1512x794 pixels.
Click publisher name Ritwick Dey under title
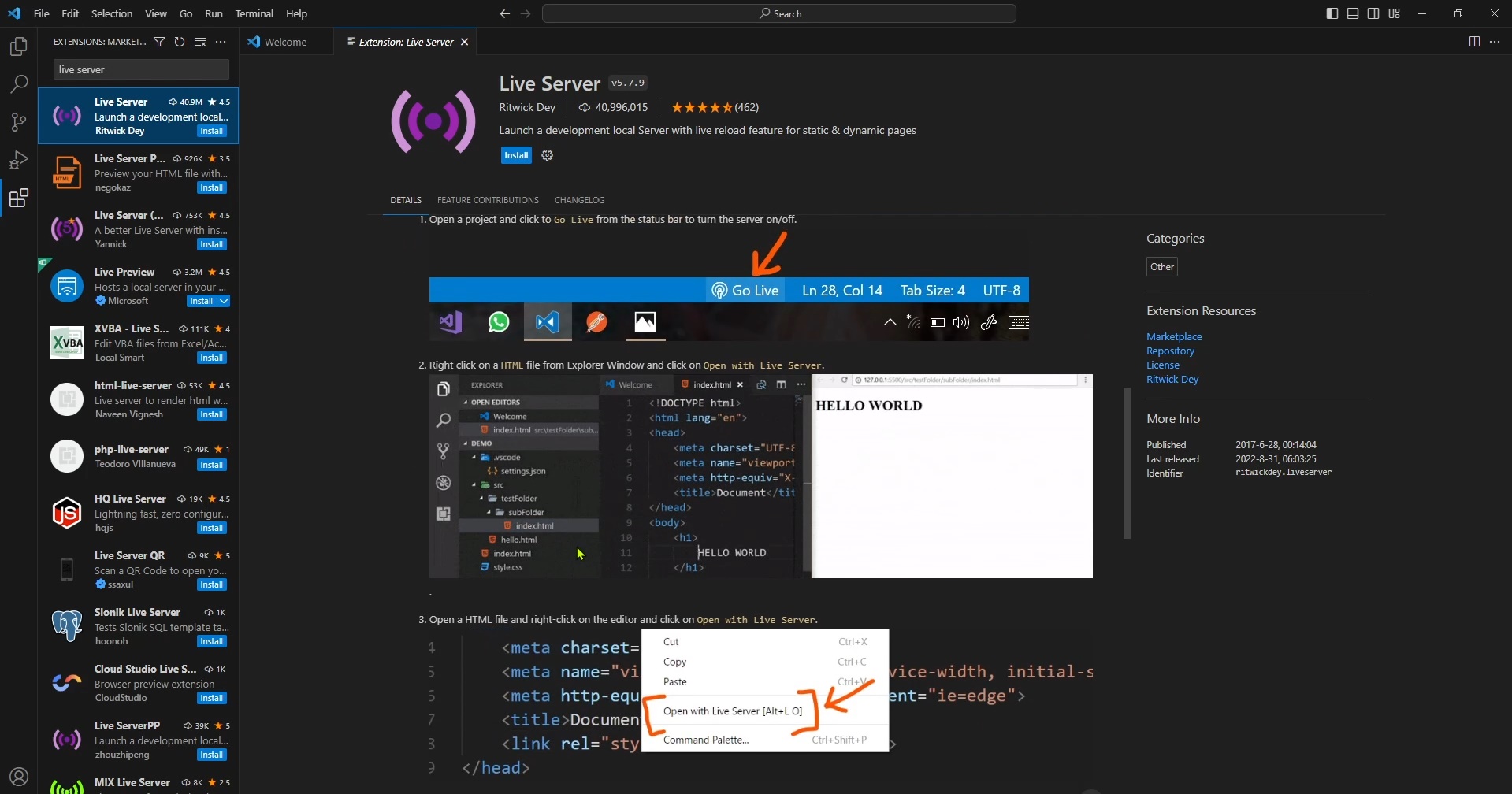click(527, 107)
